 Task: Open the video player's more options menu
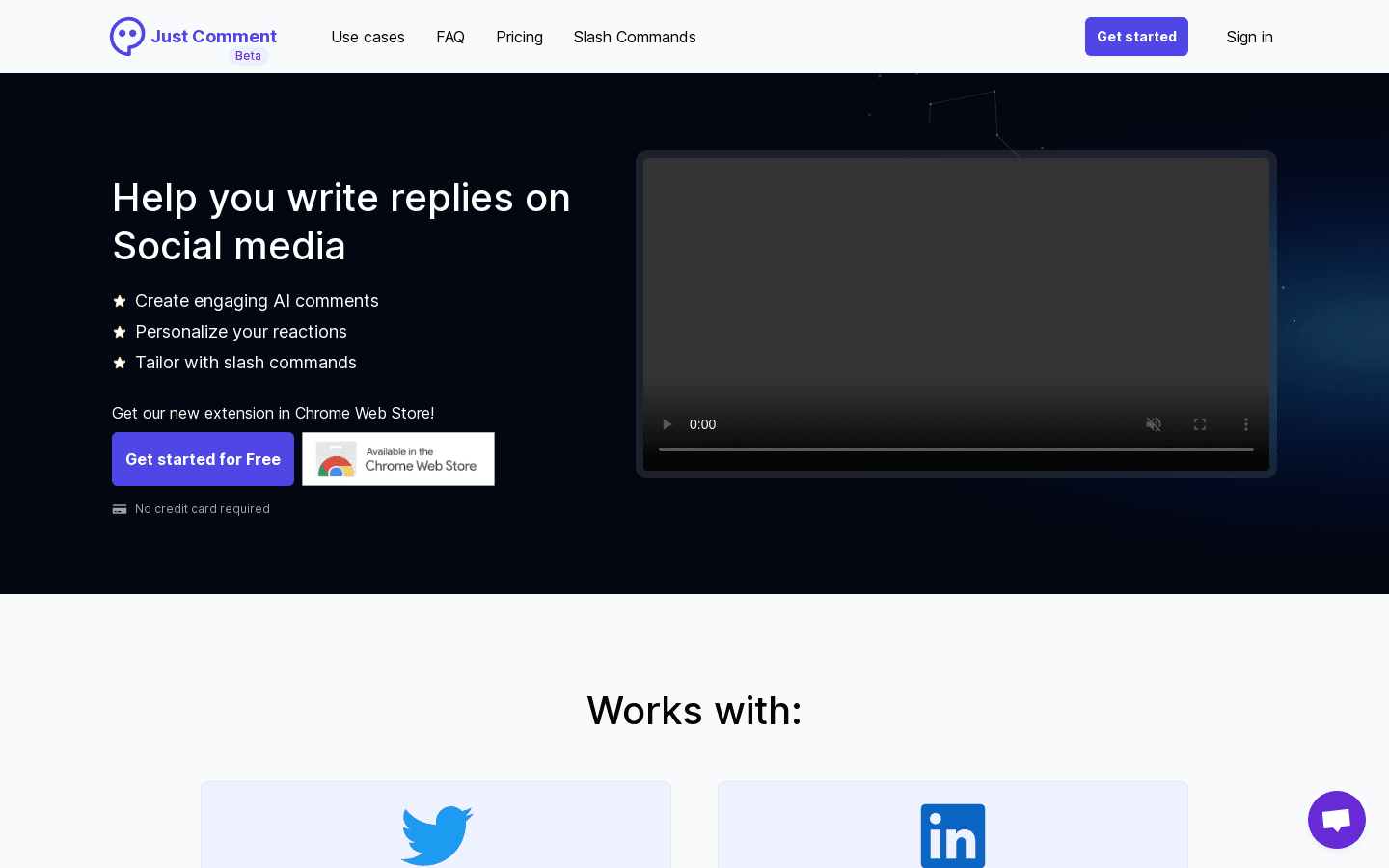[1246, 424]
